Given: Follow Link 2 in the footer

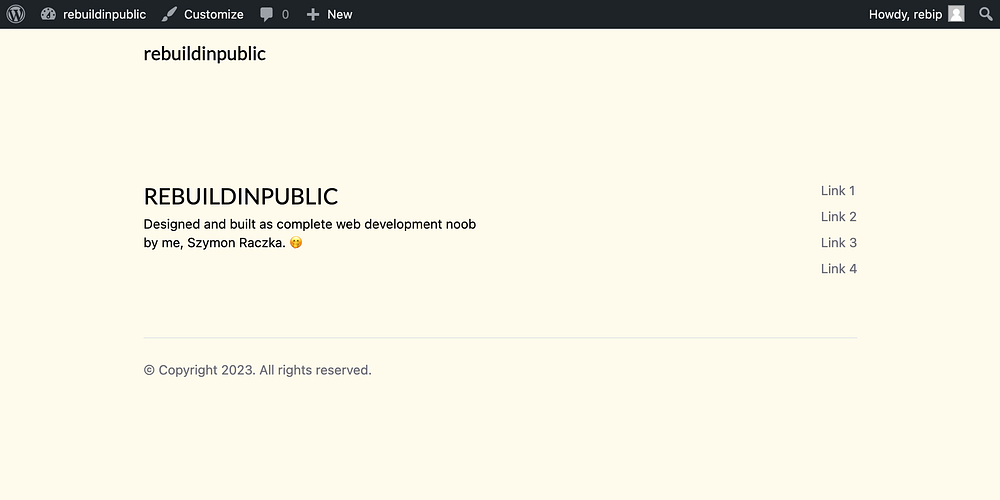Looking at the screenshot, I should click(839, 216).
